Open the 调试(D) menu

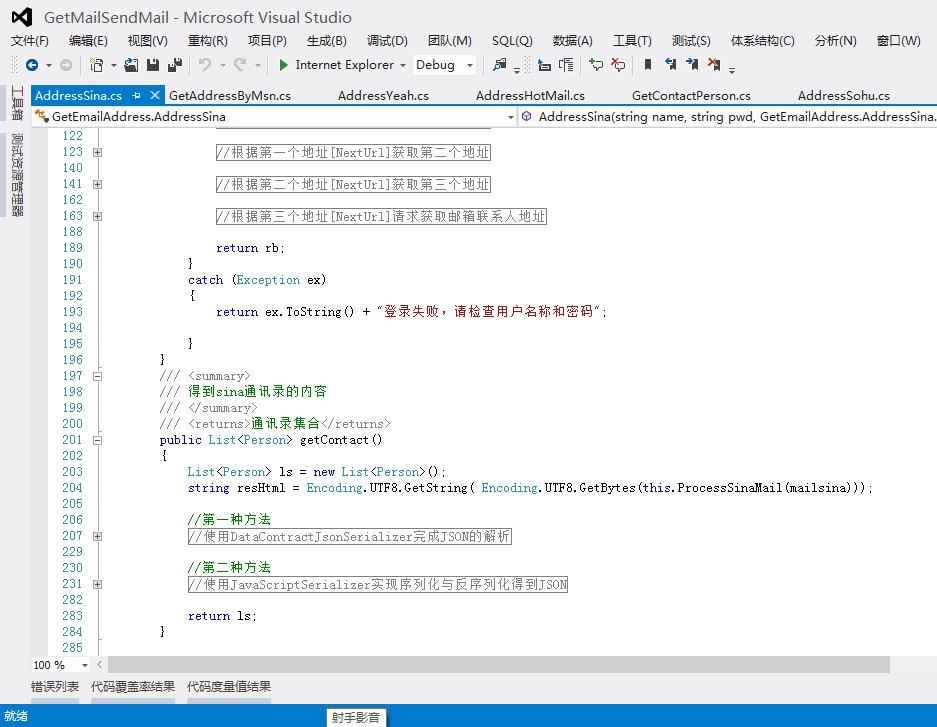tap(387, 41)
